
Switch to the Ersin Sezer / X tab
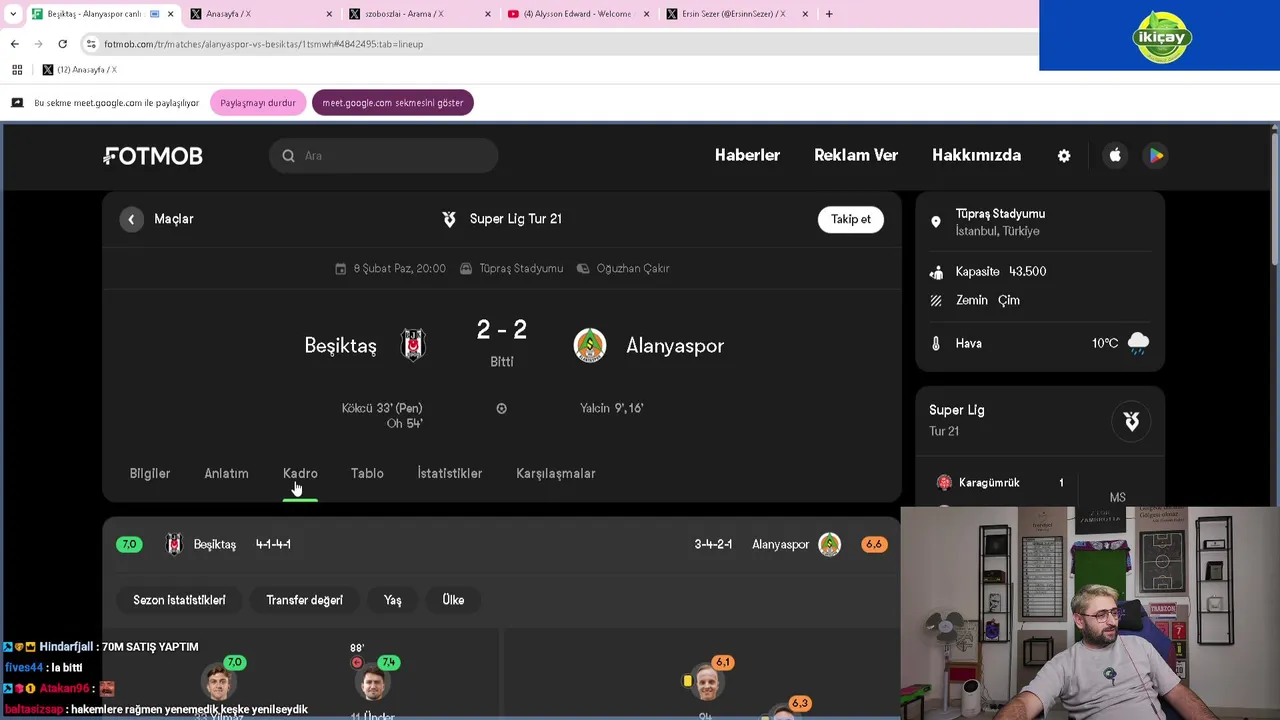pyautogui.click(x=737, y=14)
